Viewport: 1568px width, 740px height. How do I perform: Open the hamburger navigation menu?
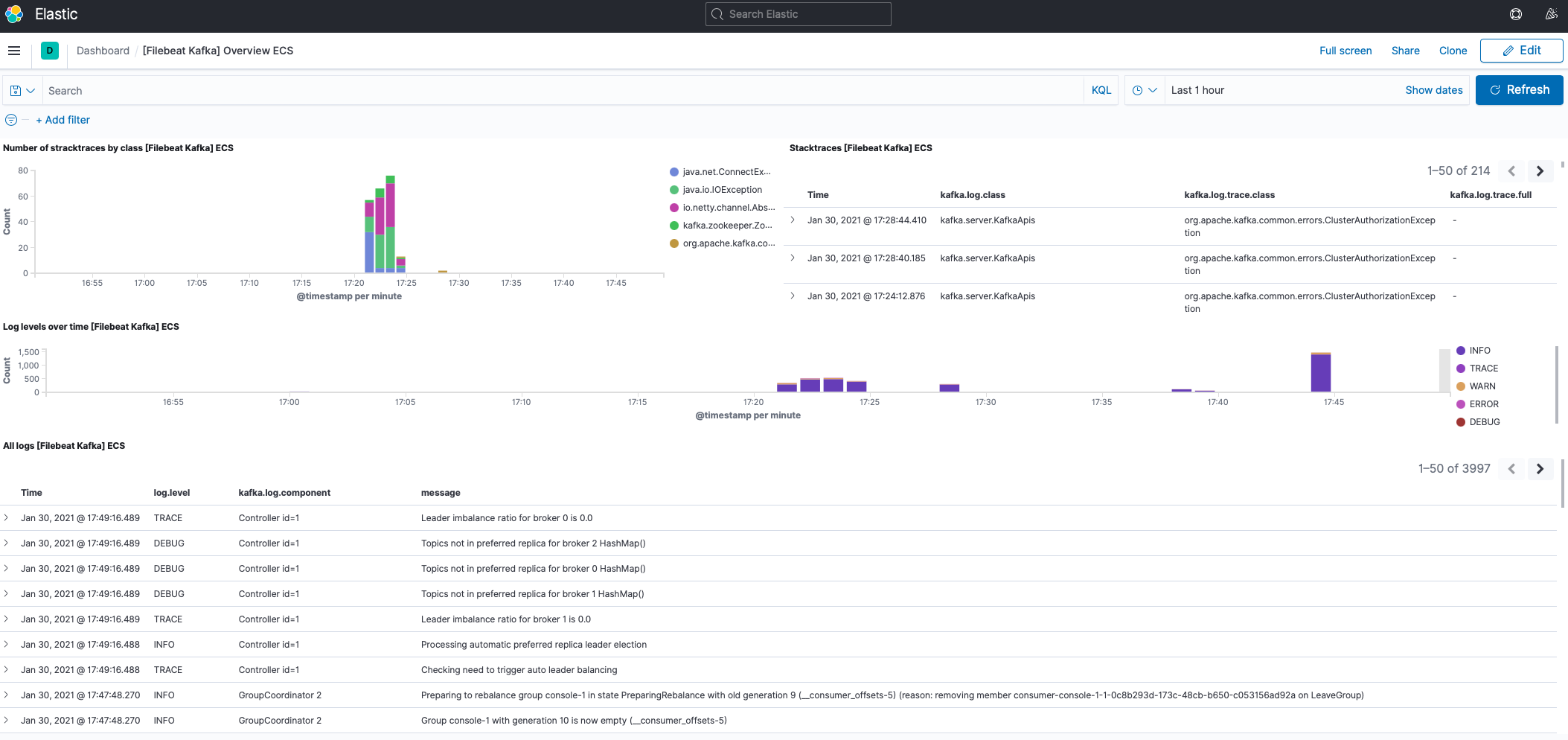click(x=14, y=51)
